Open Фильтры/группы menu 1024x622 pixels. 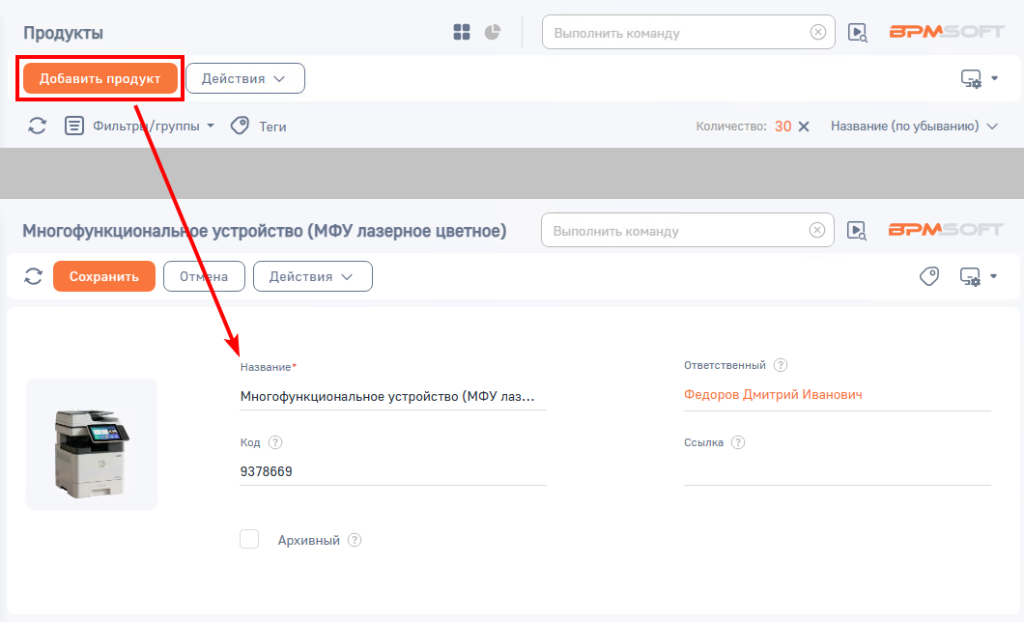coord(153,126)
